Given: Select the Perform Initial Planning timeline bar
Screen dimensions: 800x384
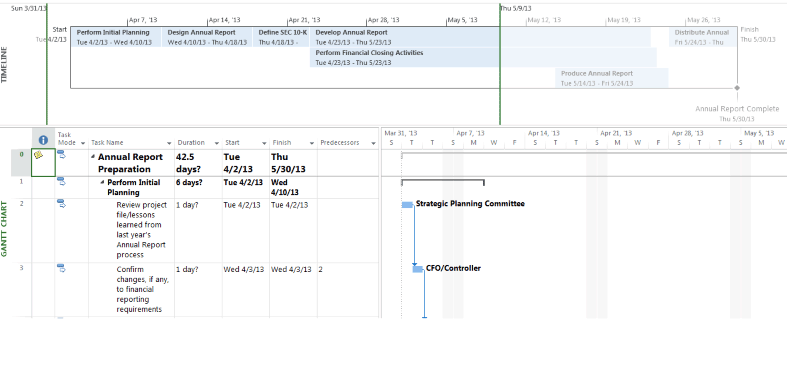Looking at the screenshot, I should (117, 37).
